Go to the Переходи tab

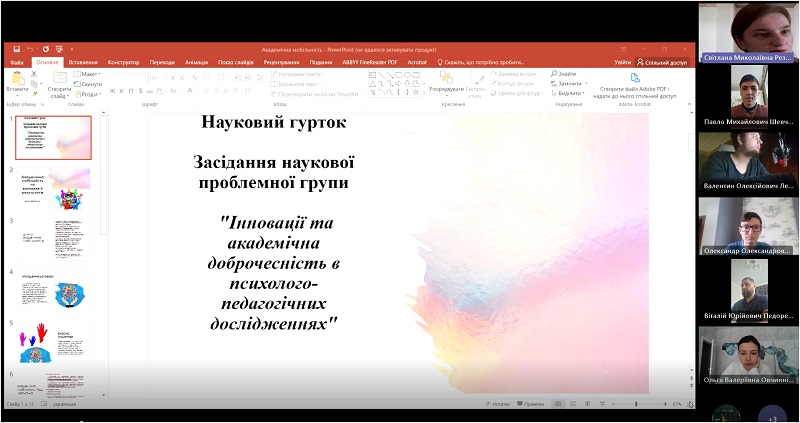click(x=162, y=62)
